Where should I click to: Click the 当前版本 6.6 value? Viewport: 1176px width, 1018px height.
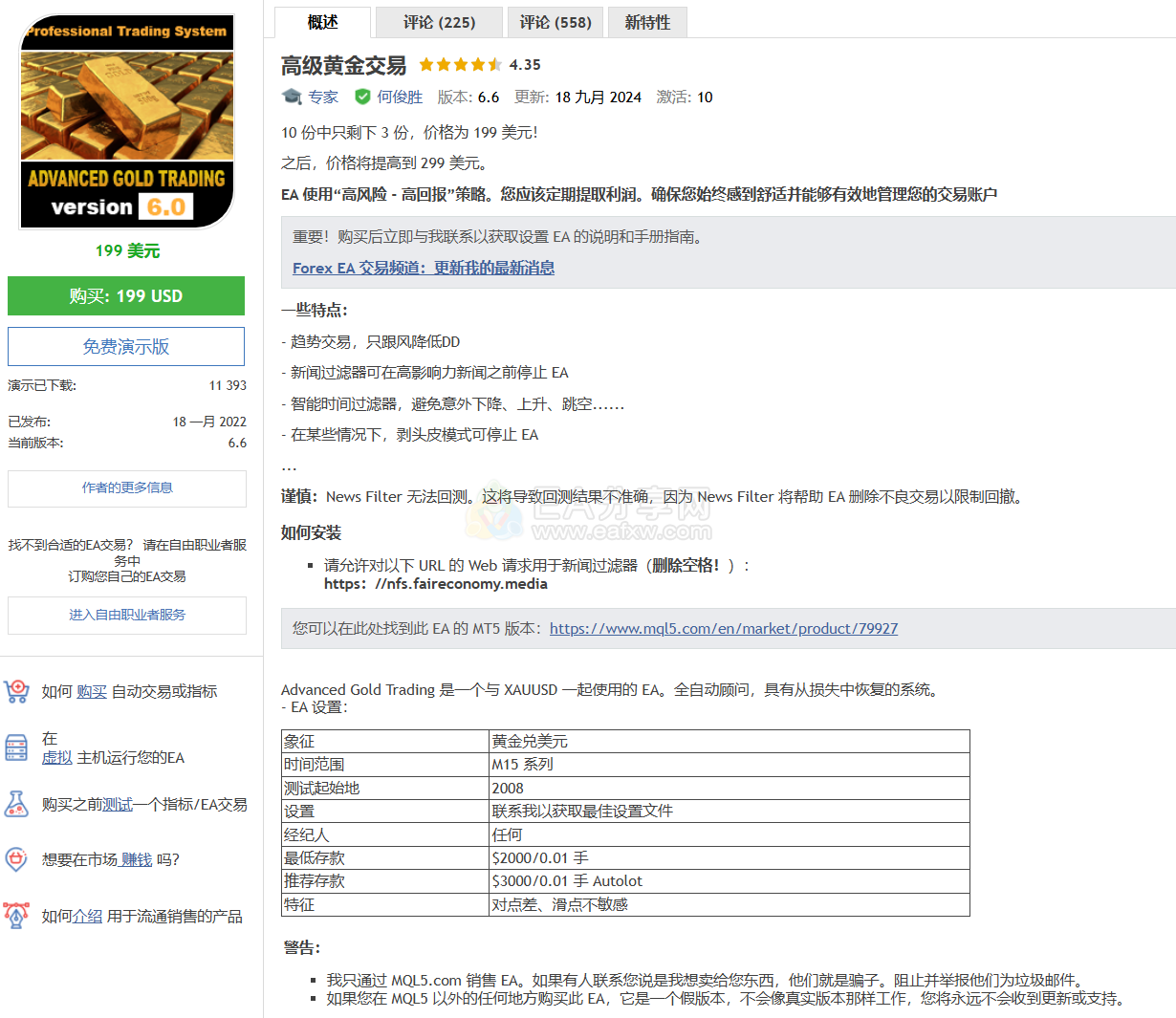click(x=237, y=444)
